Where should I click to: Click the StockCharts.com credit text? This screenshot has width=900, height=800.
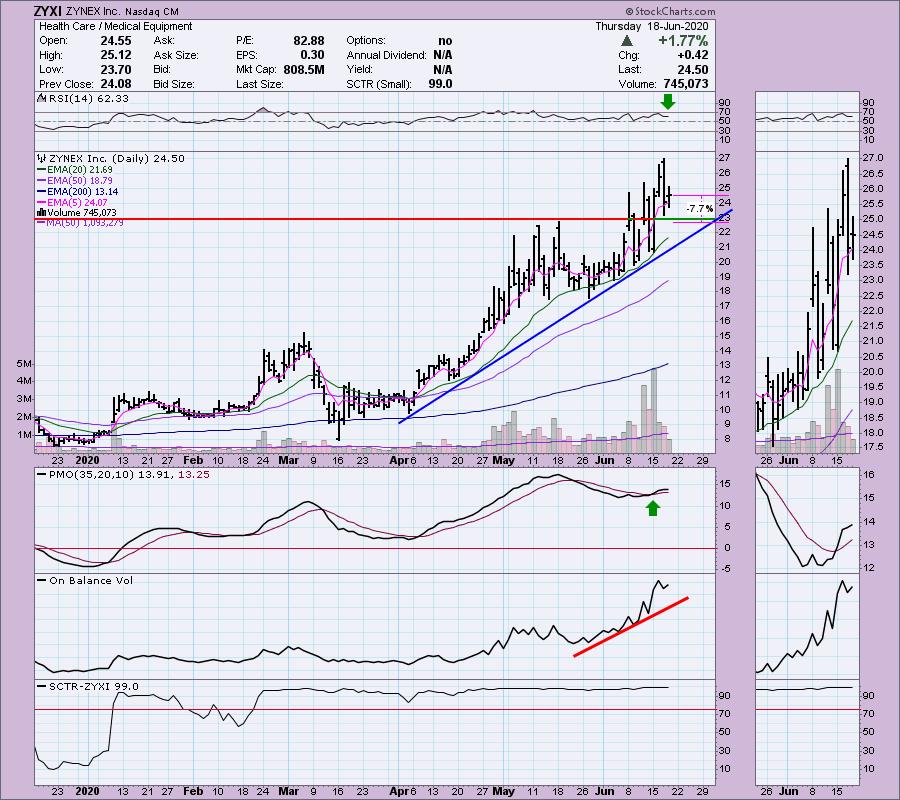(x=670, y=11)
